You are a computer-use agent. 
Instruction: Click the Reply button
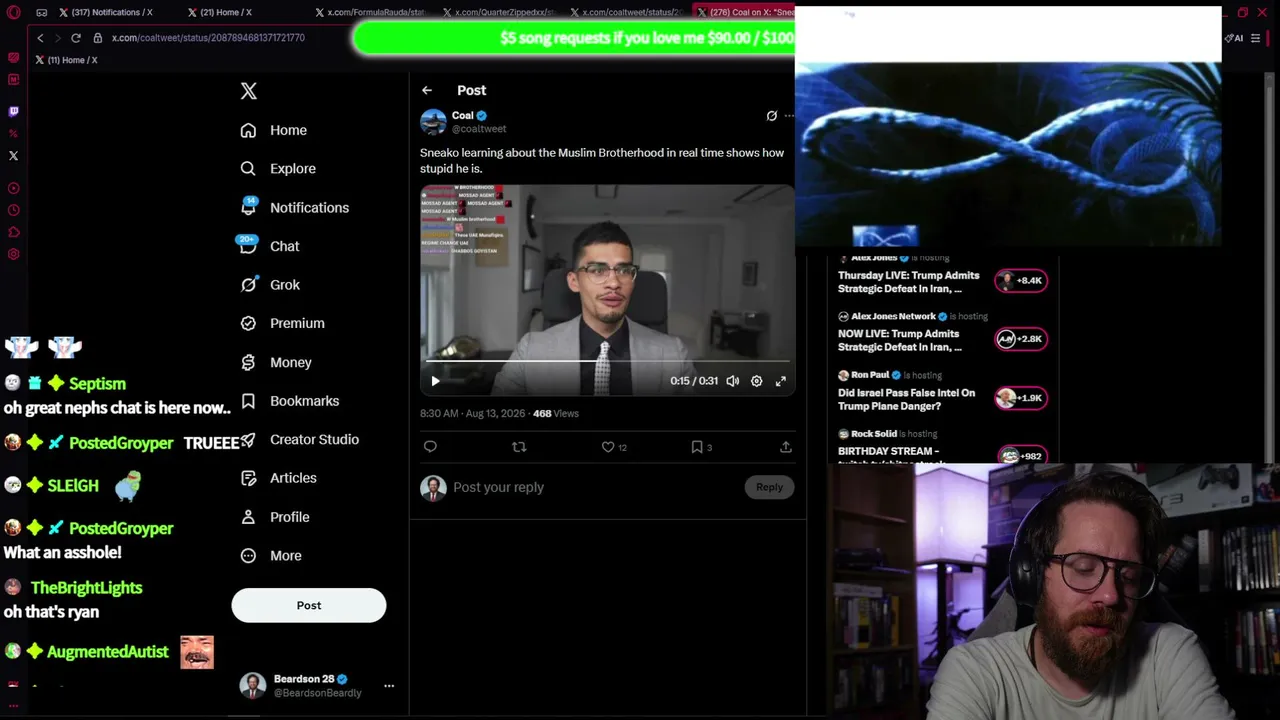pyautogui.click(x=769, y=487)
